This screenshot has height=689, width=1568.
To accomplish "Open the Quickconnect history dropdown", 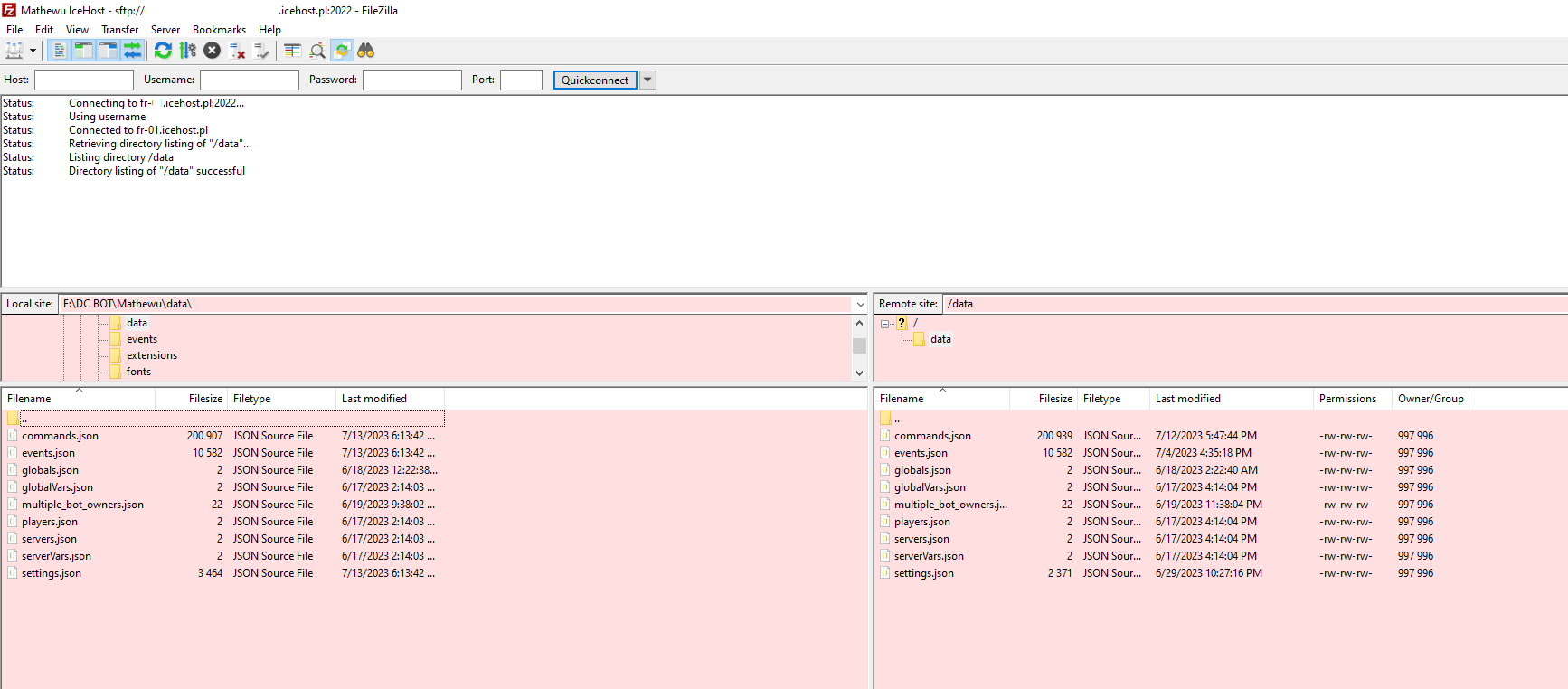I will (x=647, y=80).
